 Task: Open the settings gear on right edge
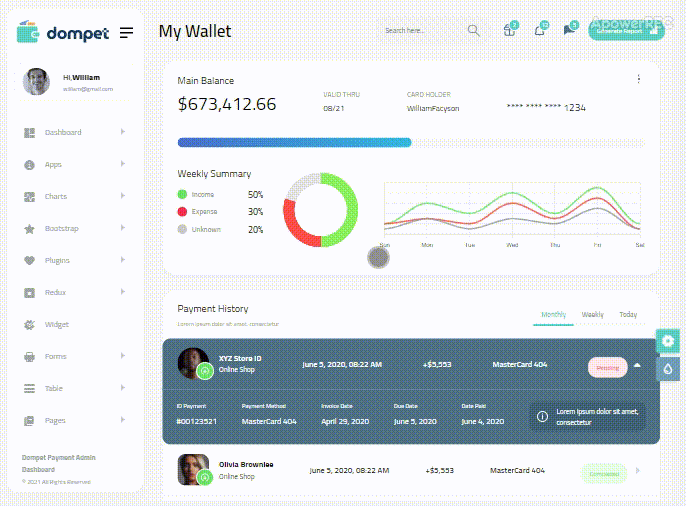click(668, 341)
